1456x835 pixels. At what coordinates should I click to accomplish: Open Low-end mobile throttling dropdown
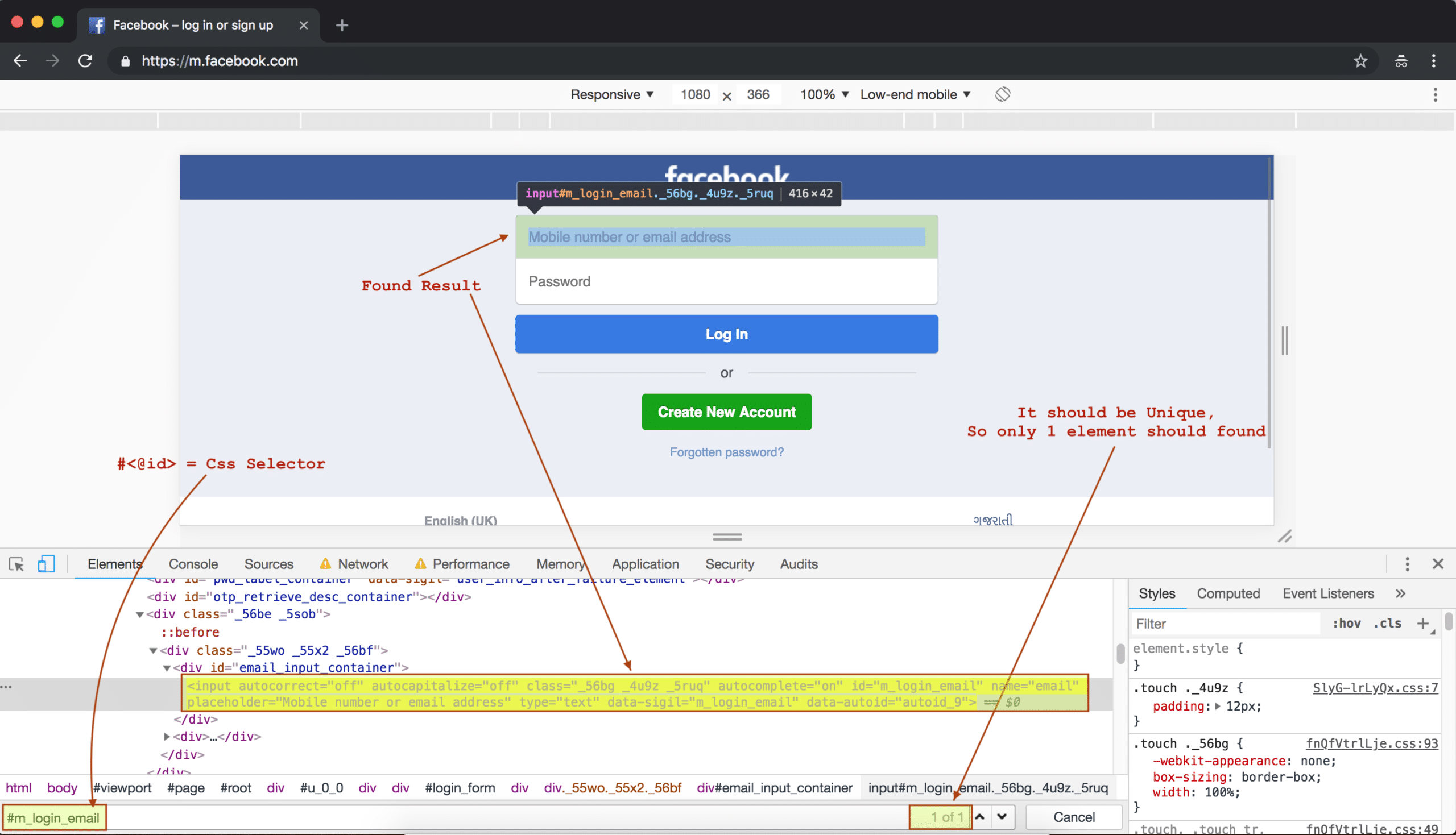coord(915,94)
